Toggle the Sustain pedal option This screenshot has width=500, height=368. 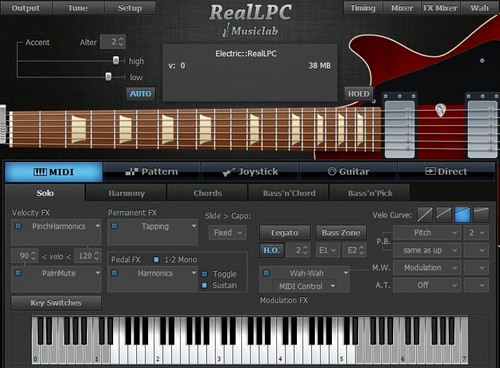205,285
